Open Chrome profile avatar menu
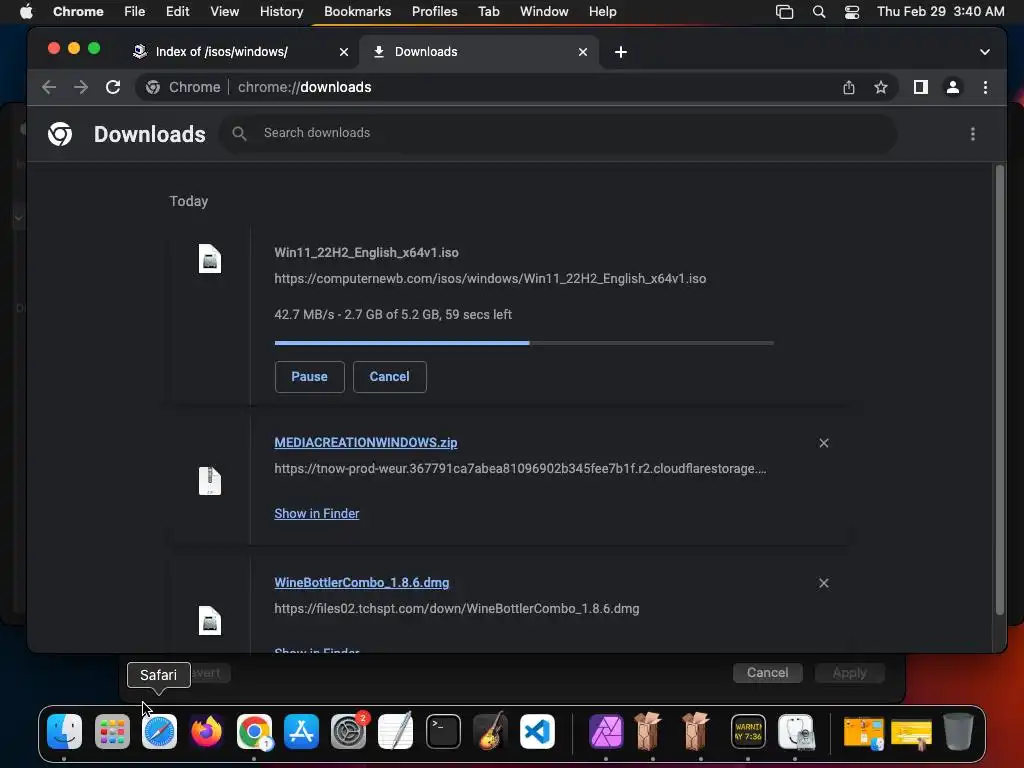The height and width of the screenshot is (768, 1024). click(x=953, y=87)
